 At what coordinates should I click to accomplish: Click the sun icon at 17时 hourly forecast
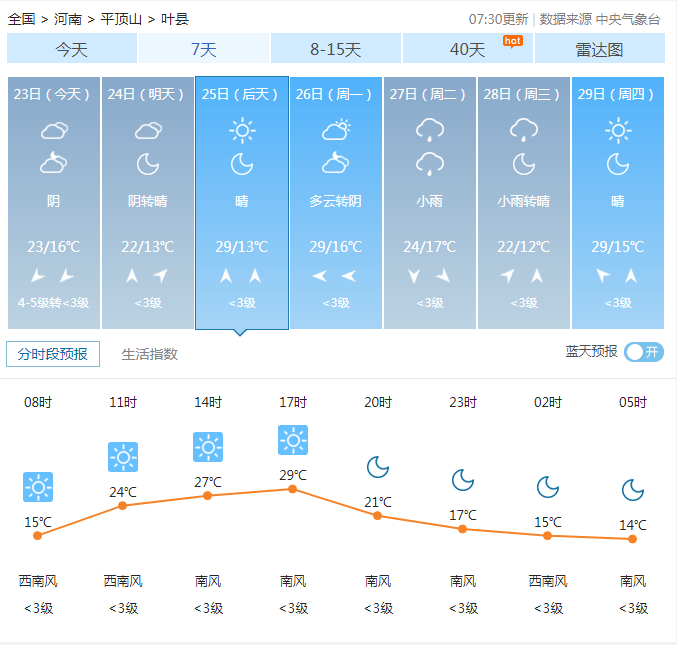(x=293, y=440)
